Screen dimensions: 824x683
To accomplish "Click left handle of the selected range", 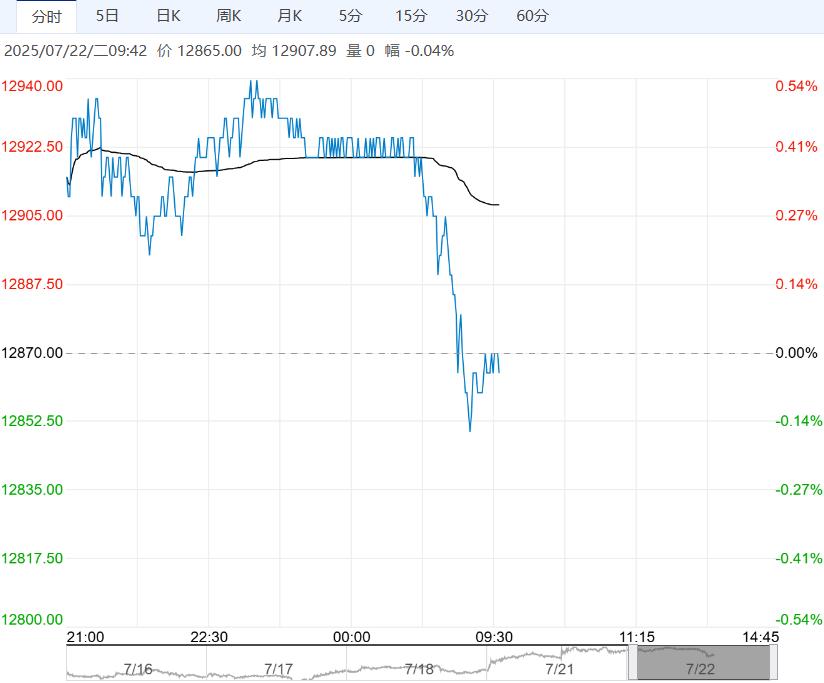I will coord(632,663).
